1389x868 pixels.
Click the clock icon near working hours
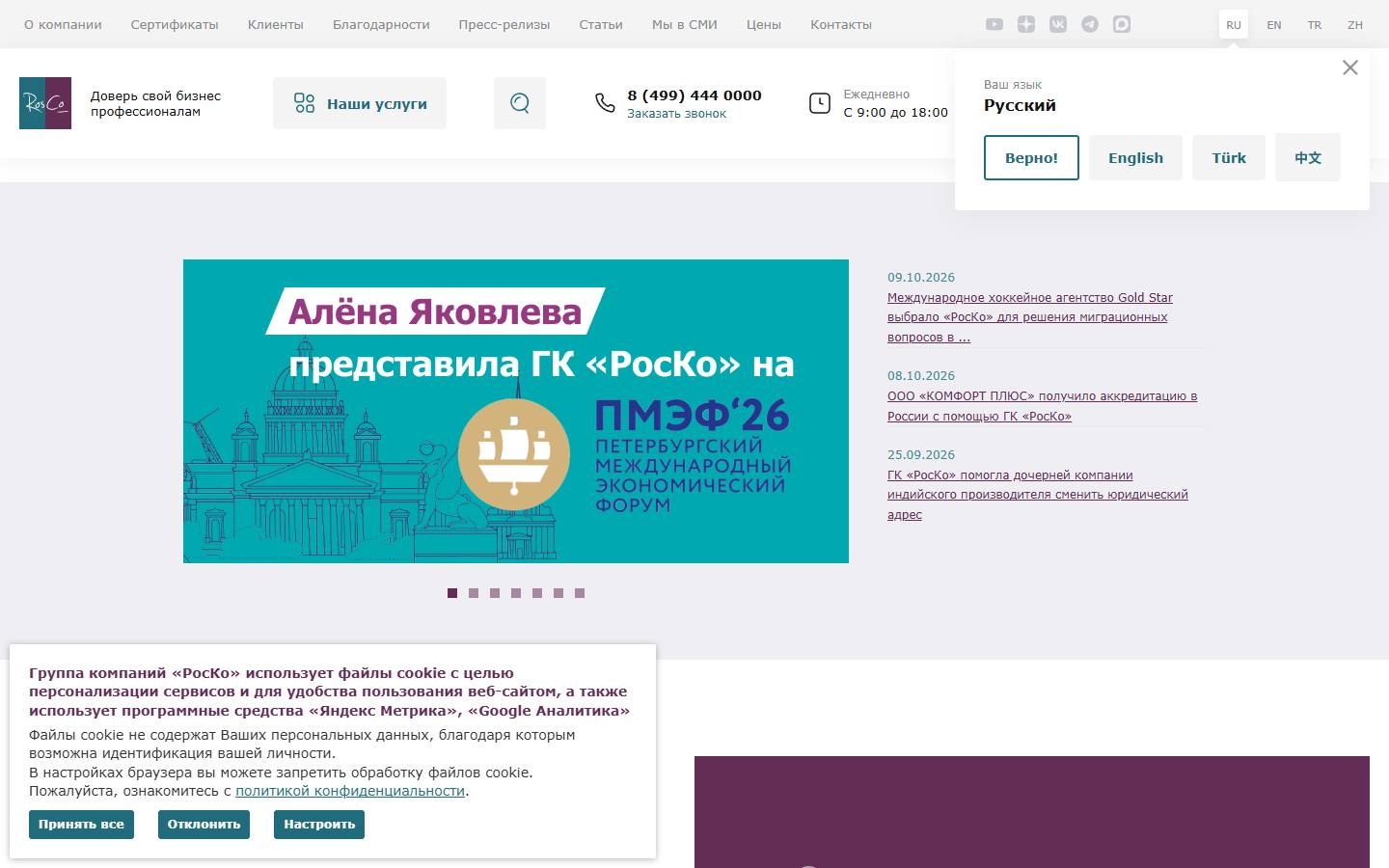click(x=820, y=103)
